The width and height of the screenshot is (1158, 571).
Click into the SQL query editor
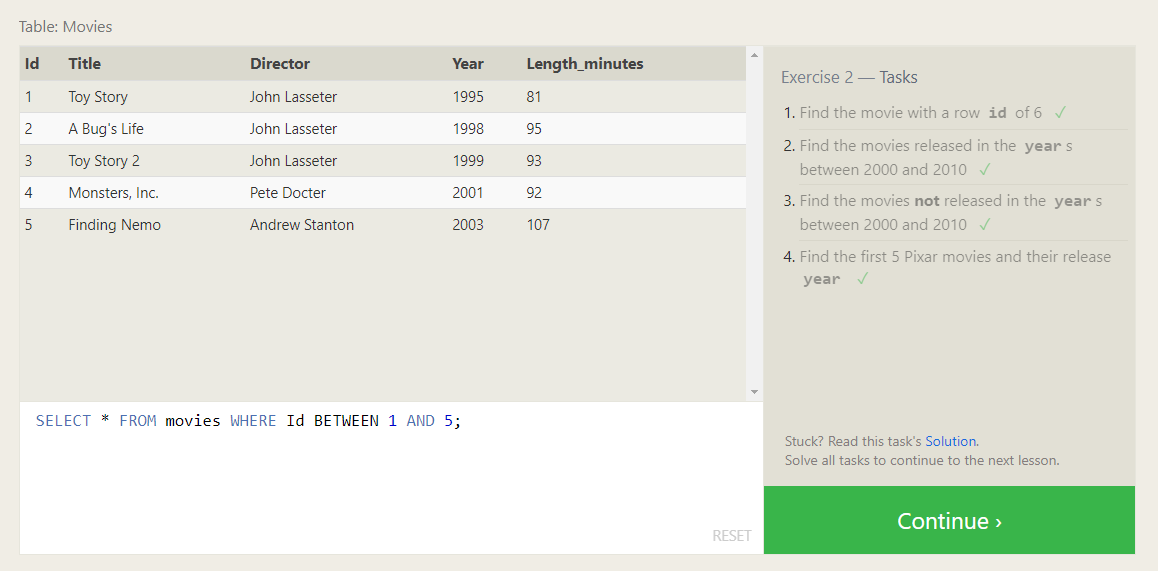391,477
